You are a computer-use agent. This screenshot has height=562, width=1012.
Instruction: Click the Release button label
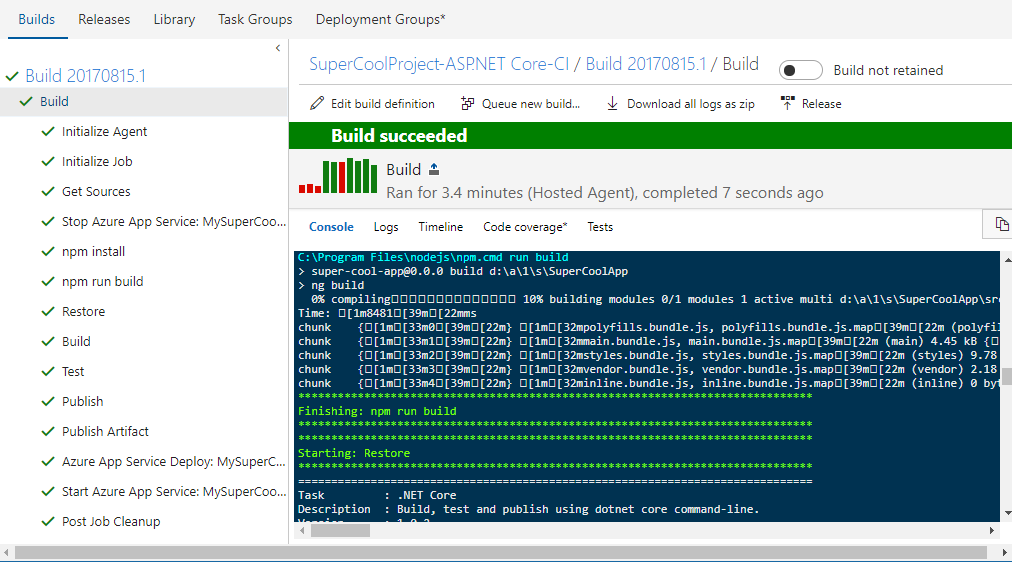[822, 103]
